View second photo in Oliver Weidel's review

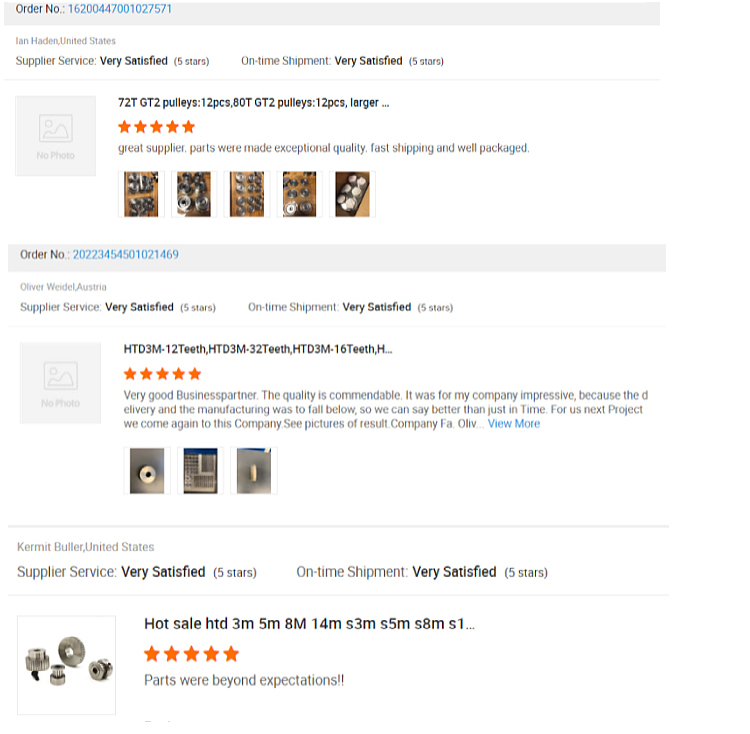click(200, 470)
